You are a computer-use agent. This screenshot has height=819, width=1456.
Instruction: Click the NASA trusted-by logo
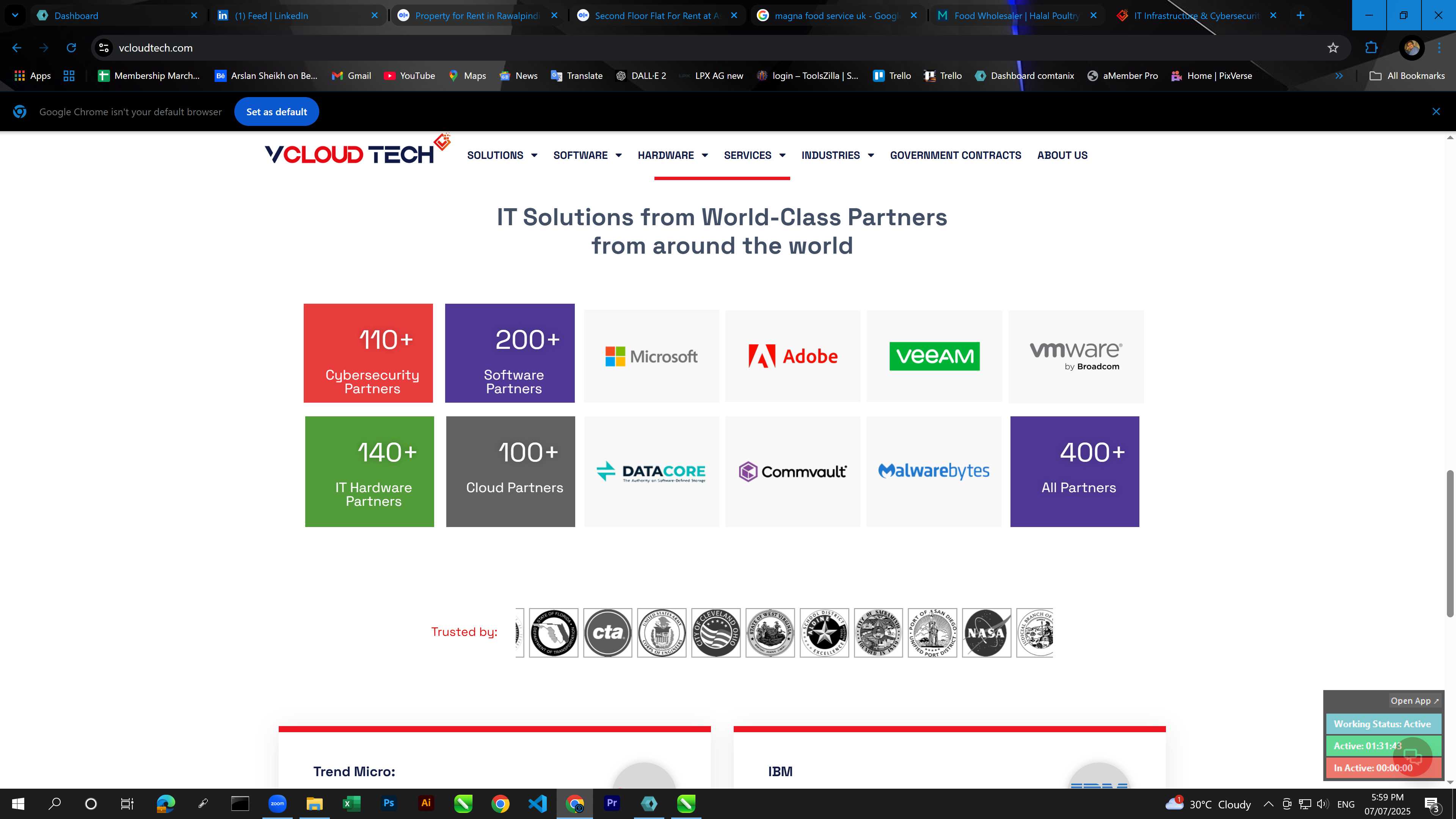click(986, 632)
